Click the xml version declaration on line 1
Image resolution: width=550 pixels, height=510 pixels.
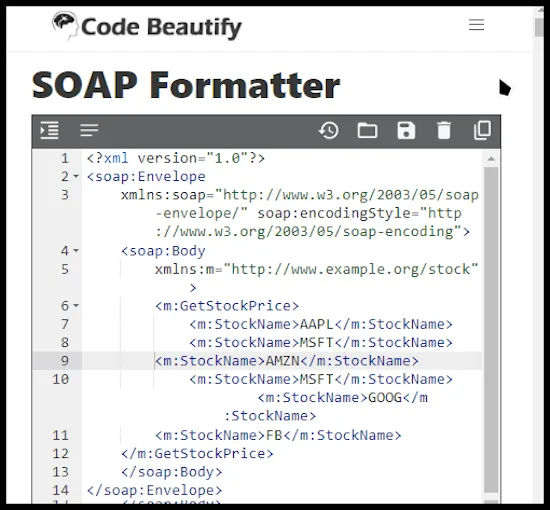tap(176, 158)
